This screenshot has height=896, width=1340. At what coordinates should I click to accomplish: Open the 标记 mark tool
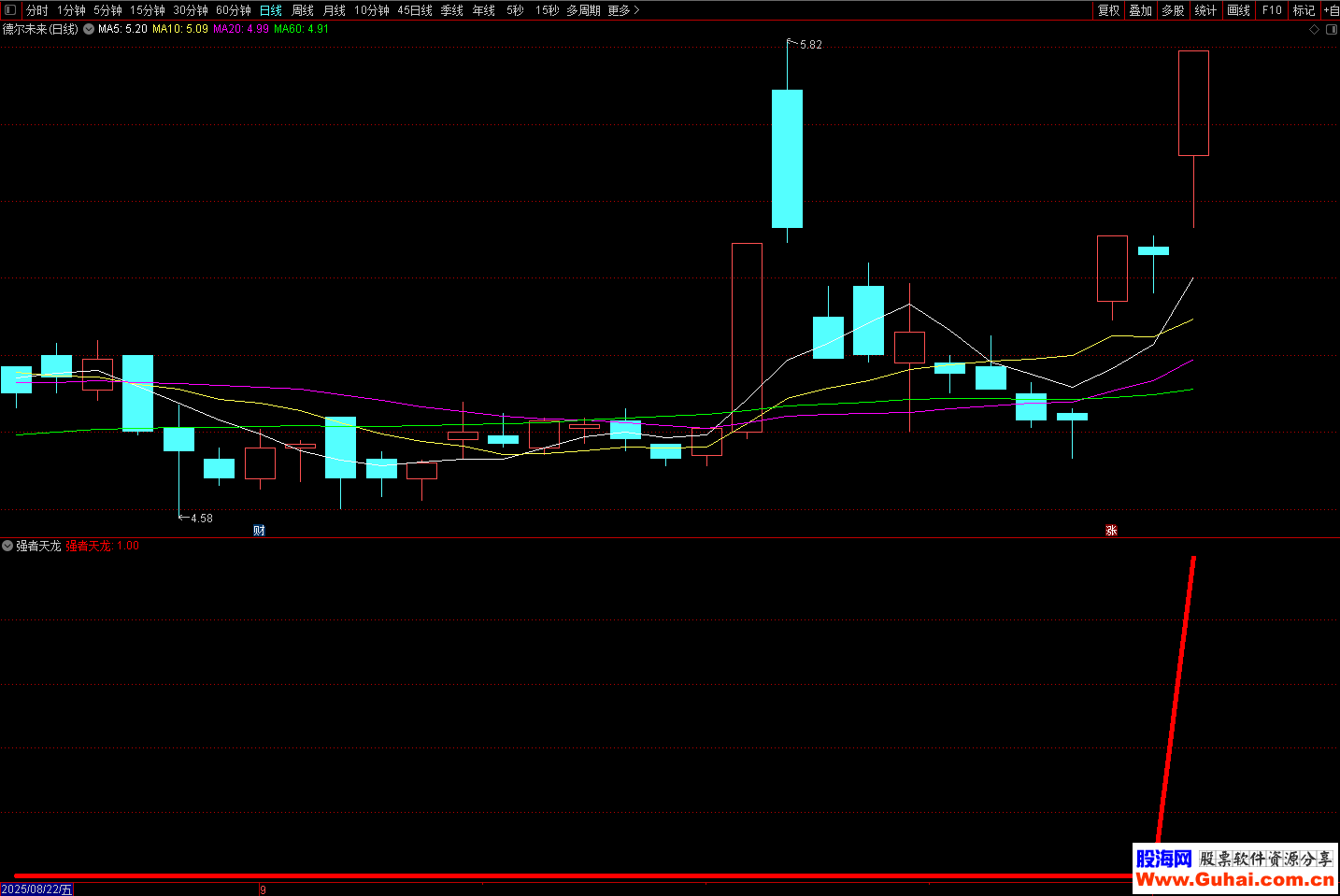[1304, 10]
